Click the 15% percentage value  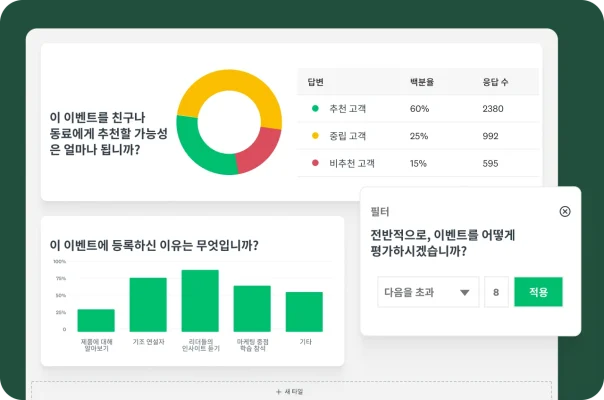tap(418, 163)
